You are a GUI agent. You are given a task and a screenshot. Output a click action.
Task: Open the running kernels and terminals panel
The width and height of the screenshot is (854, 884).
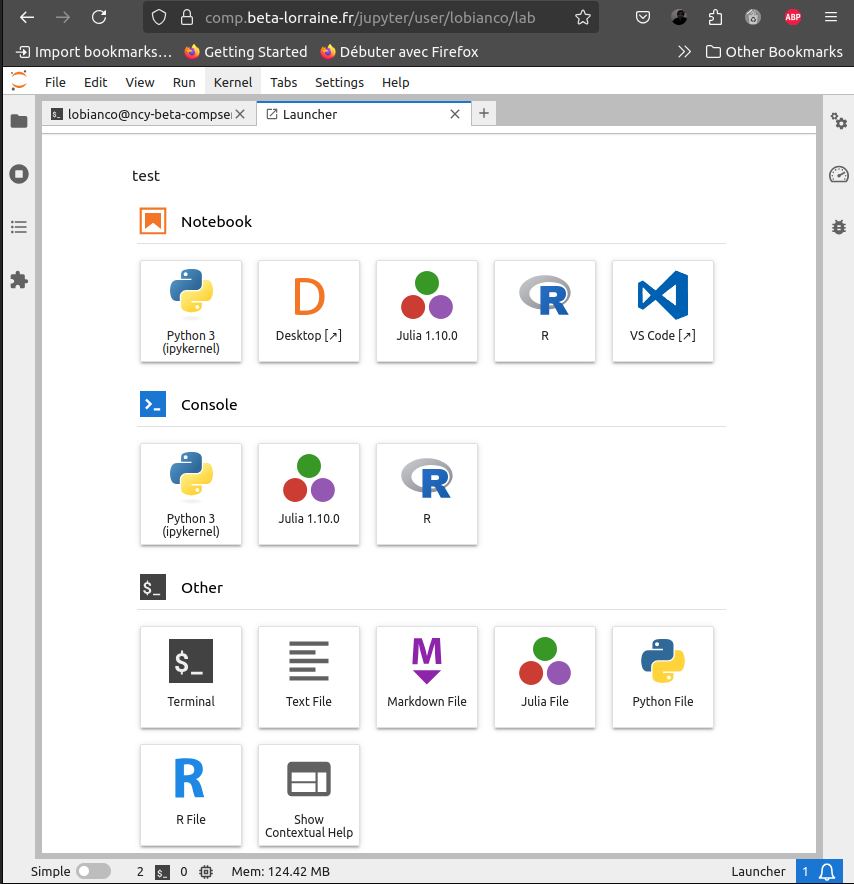[18, 173]
